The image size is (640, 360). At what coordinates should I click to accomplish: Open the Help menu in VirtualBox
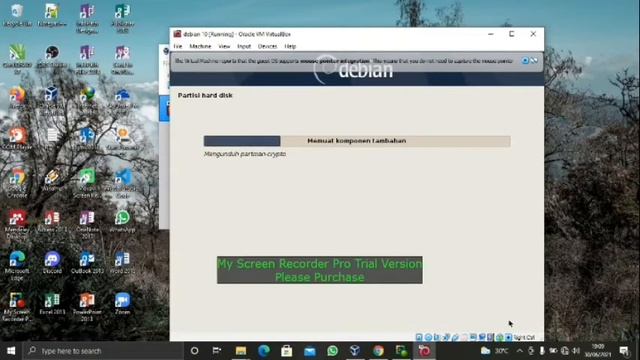pyautogui.click(x=290, y=47)
